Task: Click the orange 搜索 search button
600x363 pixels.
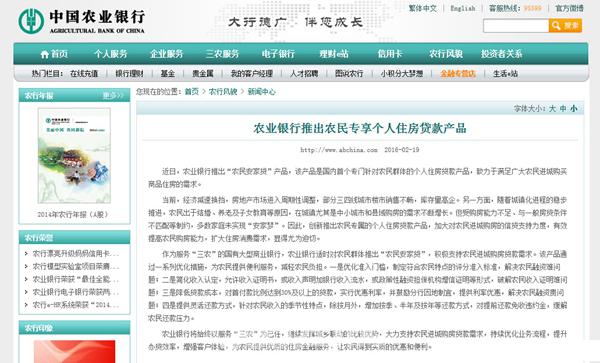Action: point(565,26)
